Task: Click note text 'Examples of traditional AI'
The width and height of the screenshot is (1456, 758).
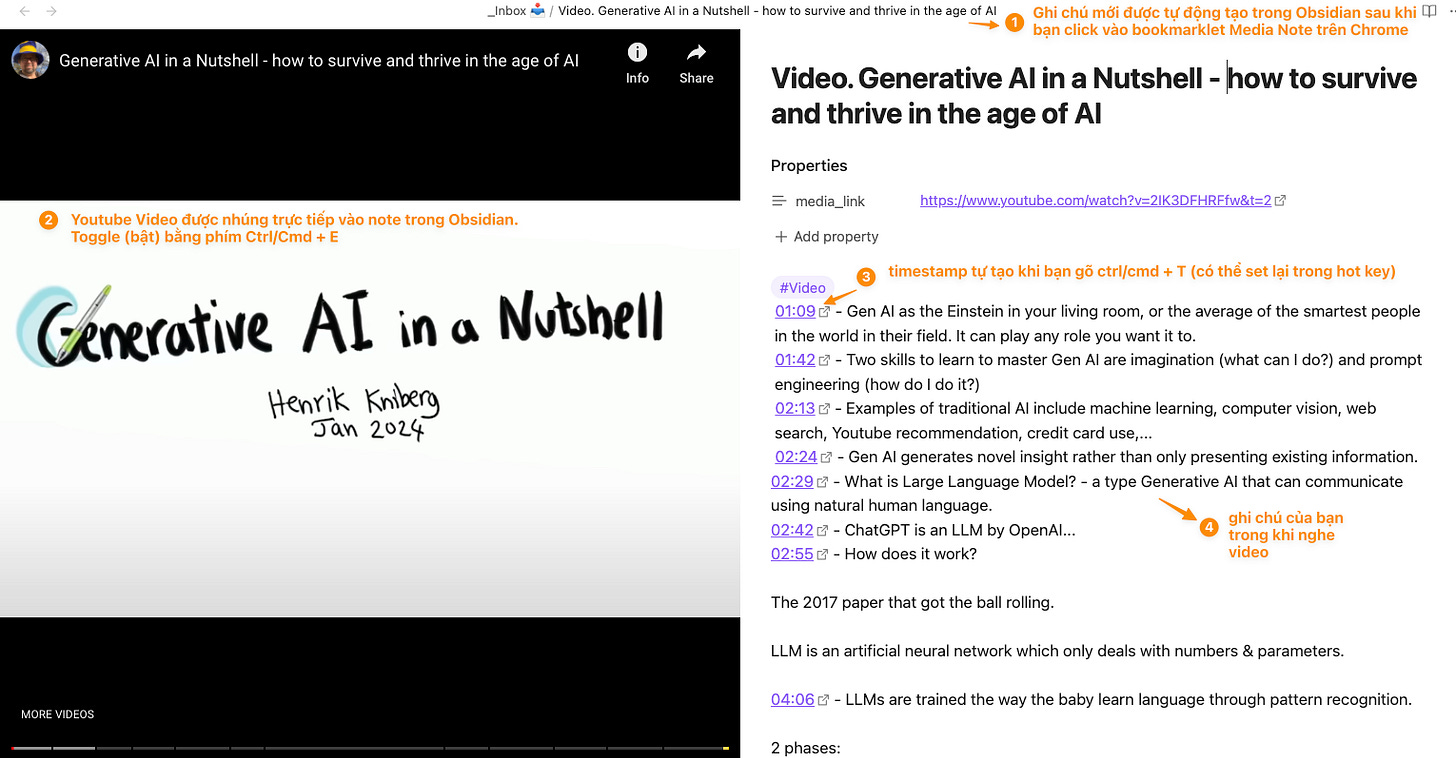Action: (x=938, y=409)
